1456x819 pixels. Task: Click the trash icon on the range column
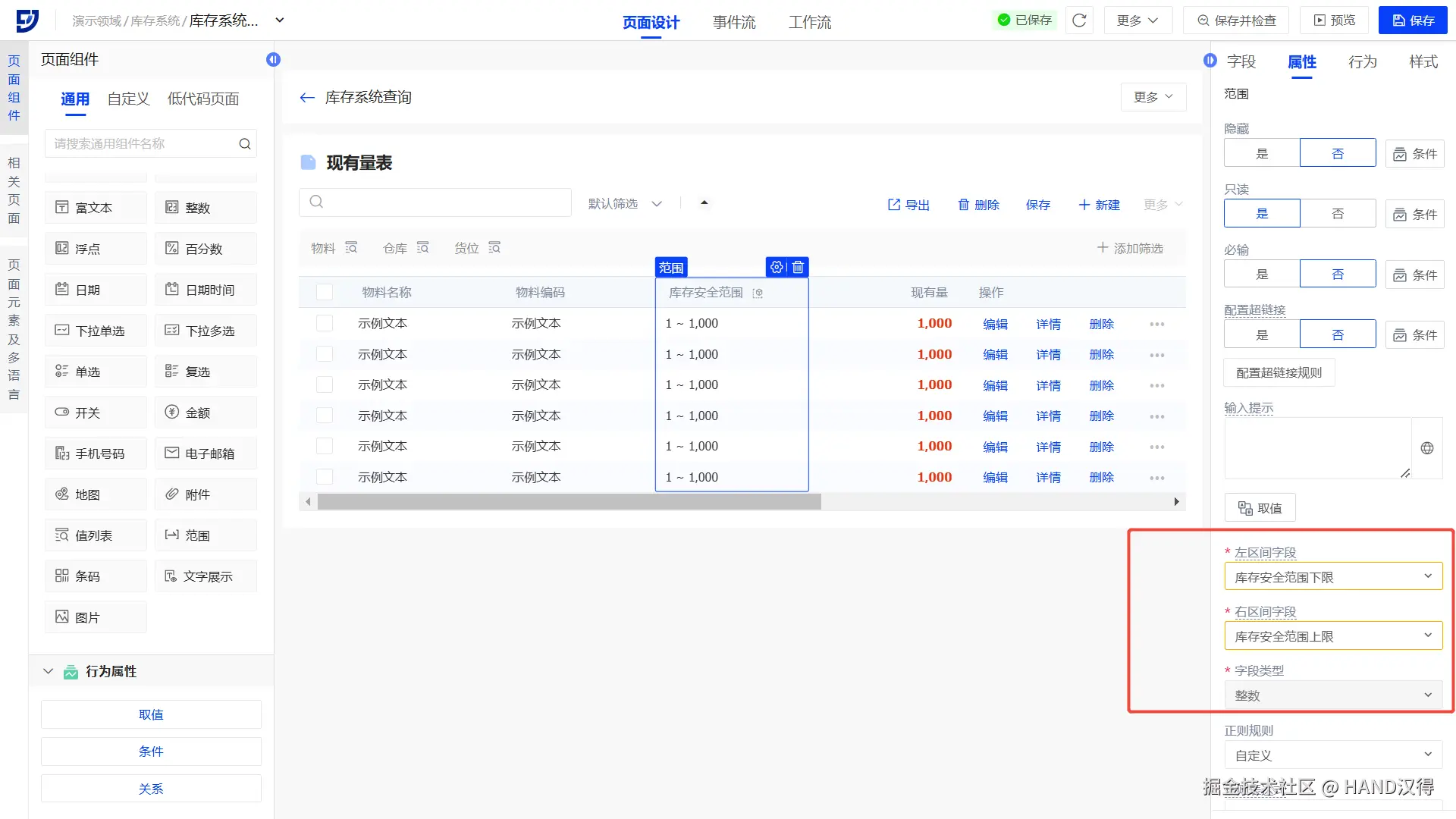pos(798,267)
